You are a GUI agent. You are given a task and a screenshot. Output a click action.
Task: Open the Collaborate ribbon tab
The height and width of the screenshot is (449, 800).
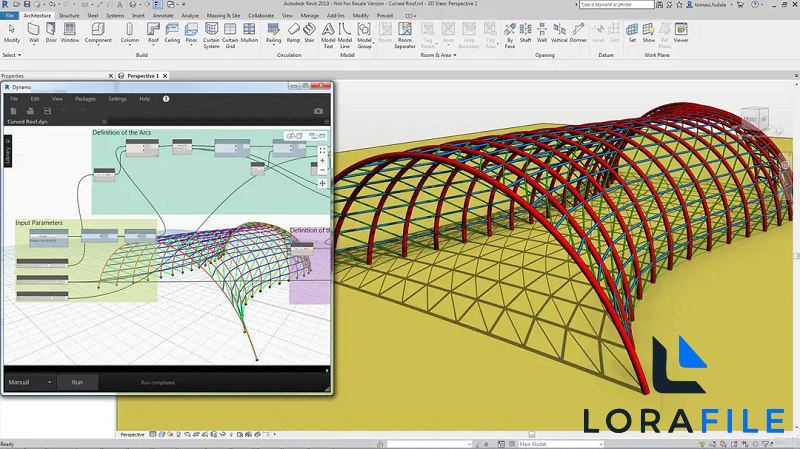pos(261,16)
